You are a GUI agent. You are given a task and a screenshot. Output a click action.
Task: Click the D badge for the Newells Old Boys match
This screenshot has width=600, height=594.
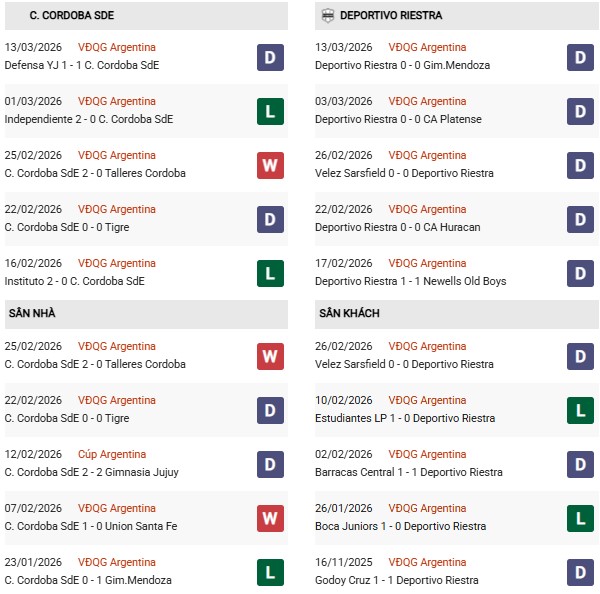pos(580,273)
